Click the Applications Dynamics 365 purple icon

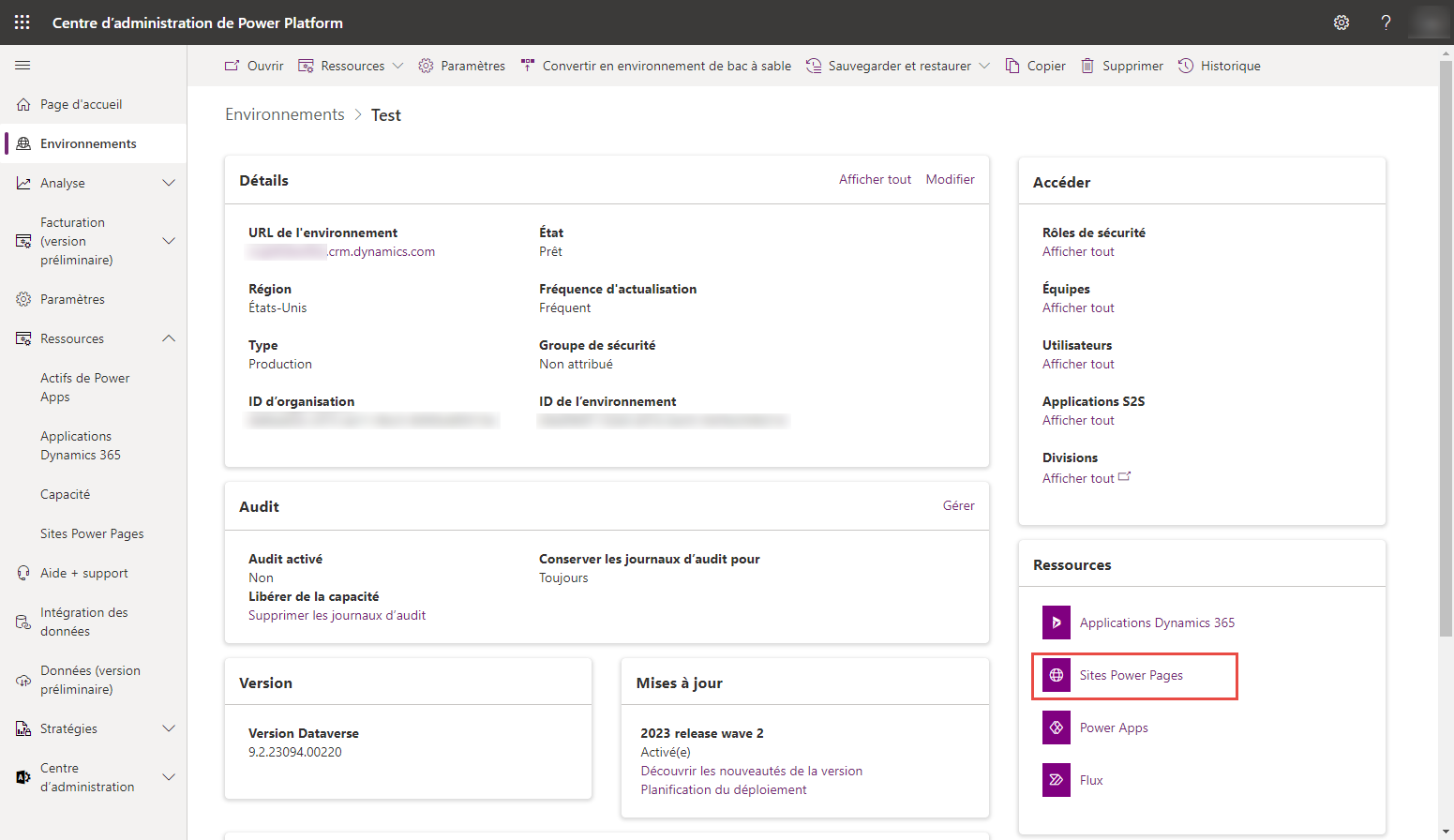point(1057,622)
